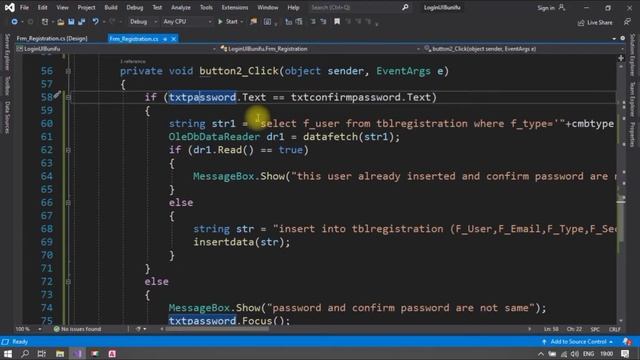Collapse the else block at line 72
Screen dimensions: 640x360
[68, 282]
